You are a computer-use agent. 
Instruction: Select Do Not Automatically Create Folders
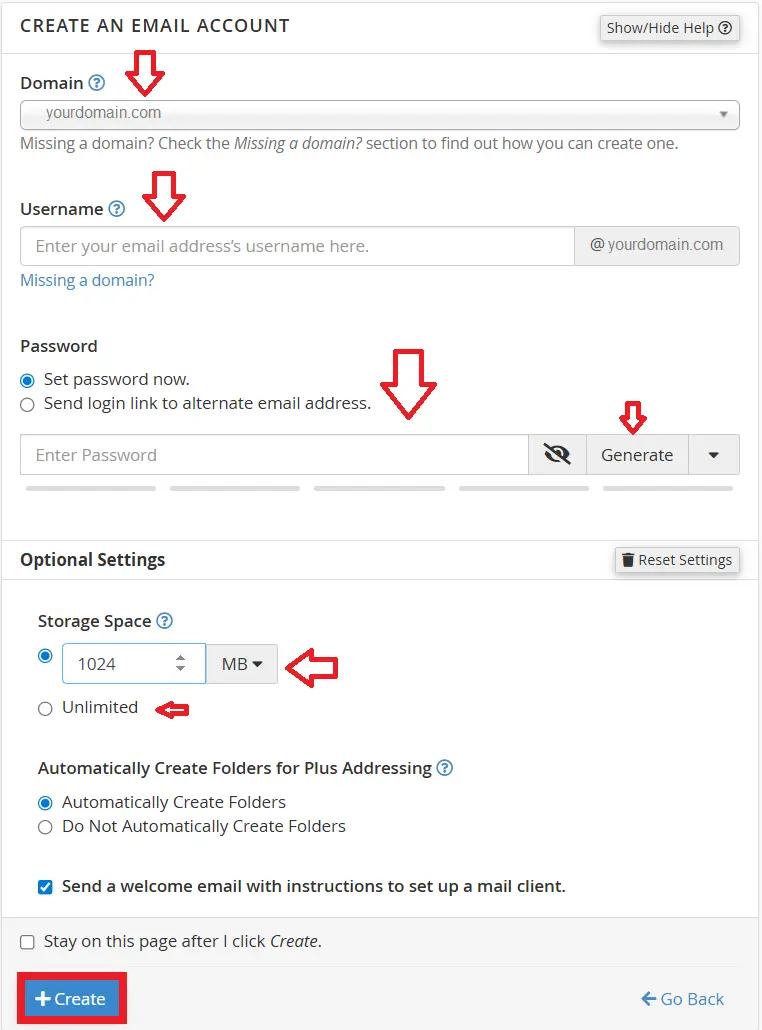tap(45, 827)
